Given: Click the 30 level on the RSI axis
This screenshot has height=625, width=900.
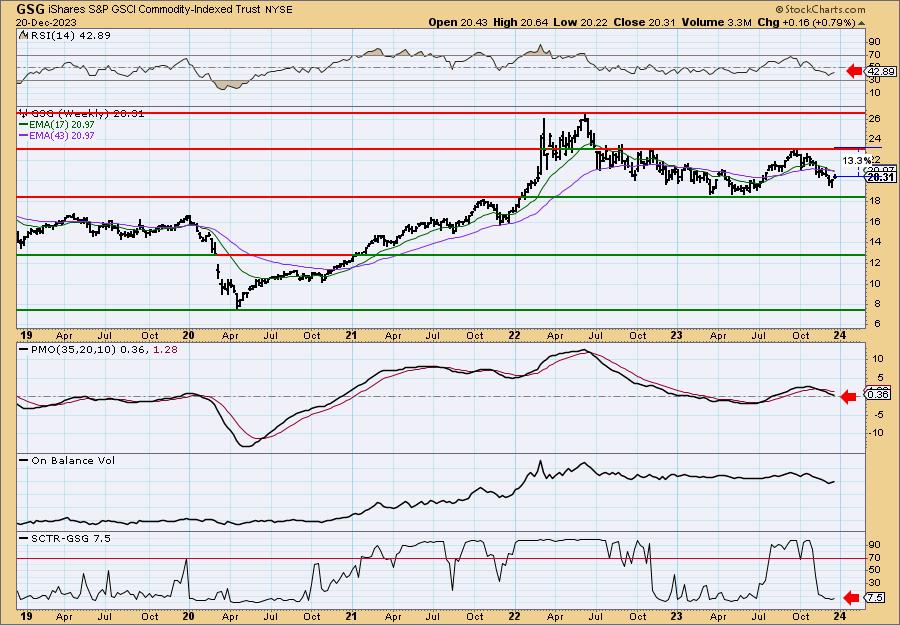Looking at the screenshot, I should [x=875, y=80].
